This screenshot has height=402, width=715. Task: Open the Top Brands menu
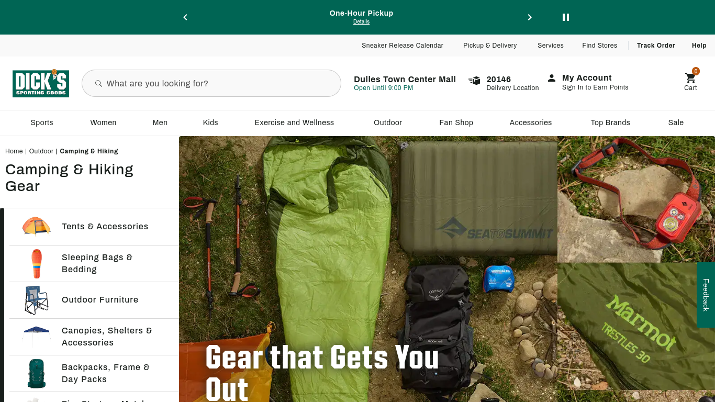(610, 123)
